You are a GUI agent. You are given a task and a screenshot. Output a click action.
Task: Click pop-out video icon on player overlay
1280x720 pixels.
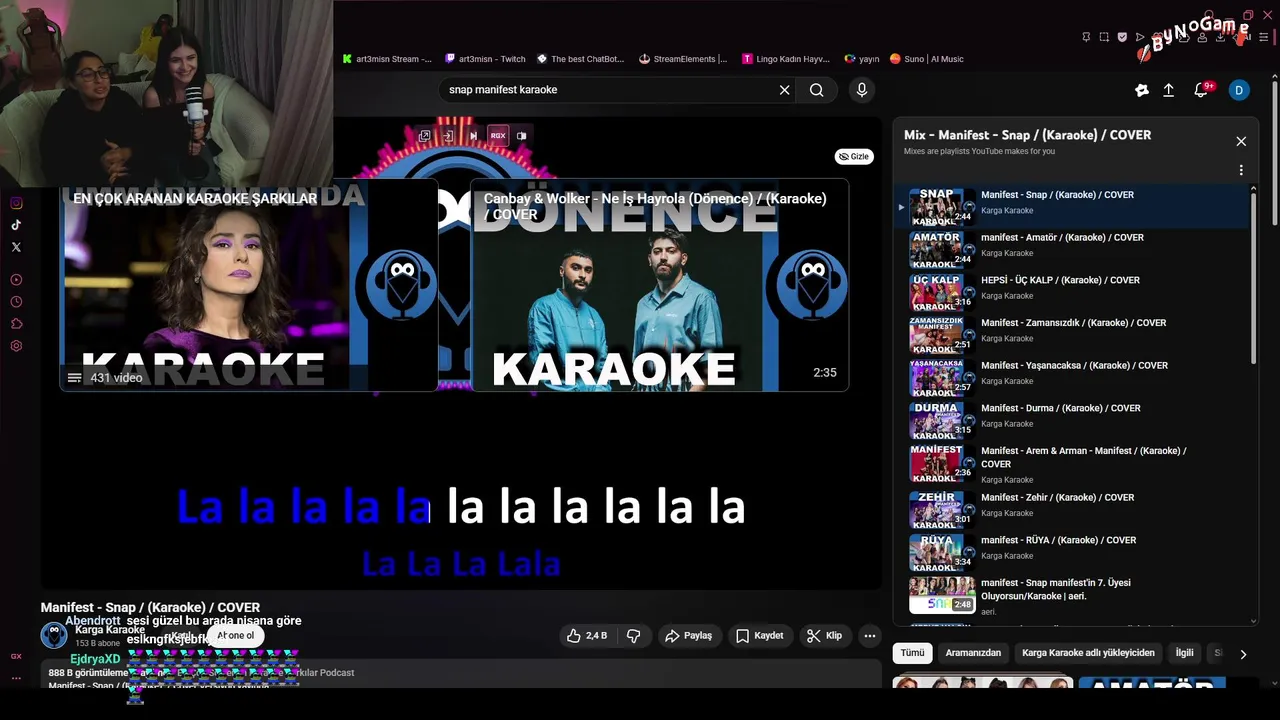tap(425, 135)
